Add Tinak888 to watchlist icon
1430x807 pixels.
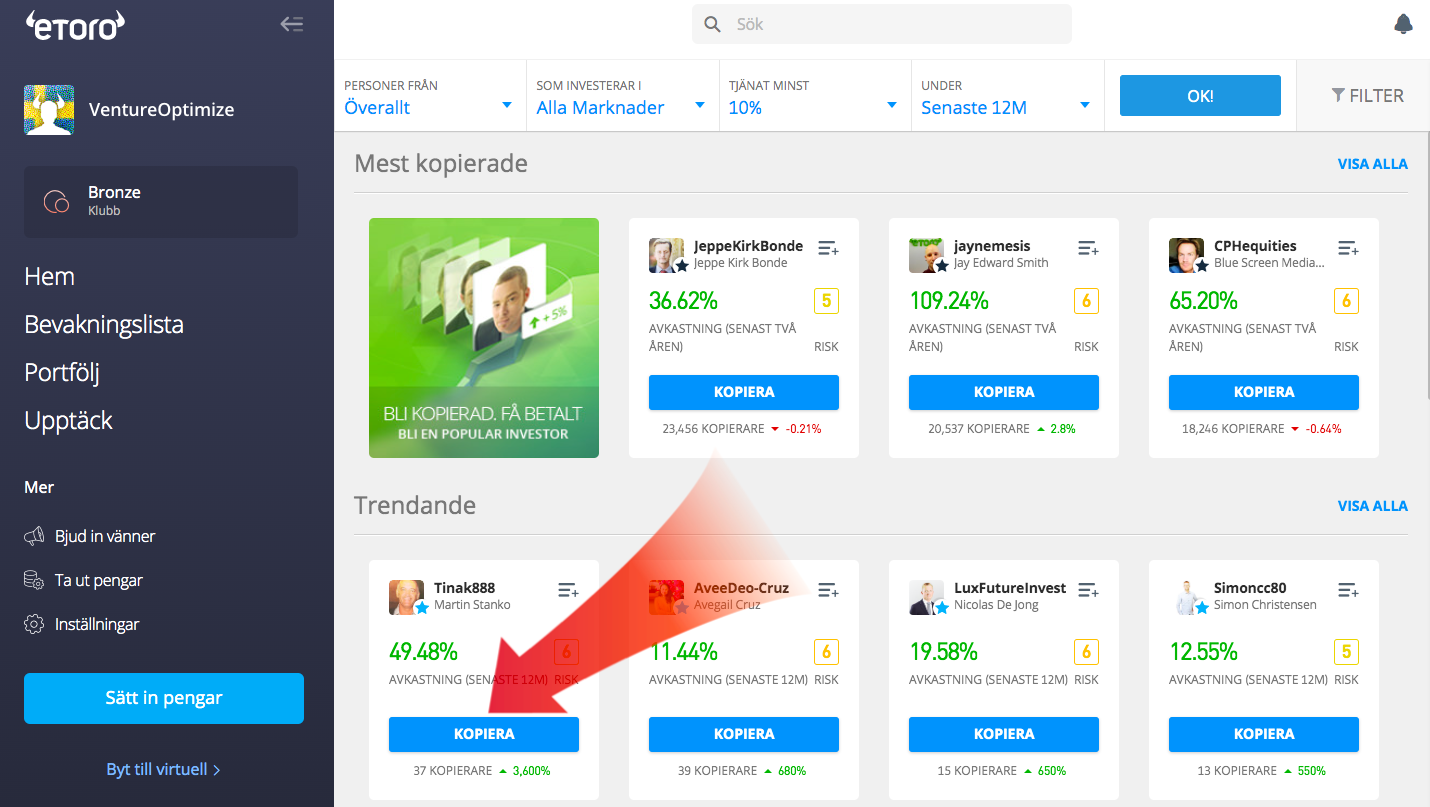coord(567,590)
